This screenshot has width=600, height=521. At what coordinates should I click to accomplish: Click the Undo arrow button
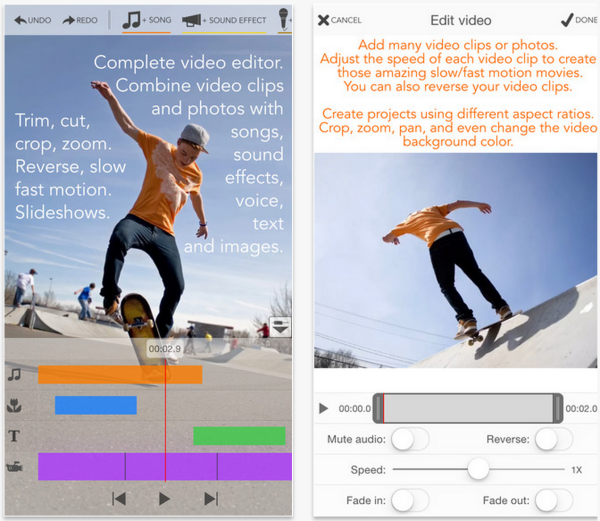pyautogui.click(x=33, y=20)
